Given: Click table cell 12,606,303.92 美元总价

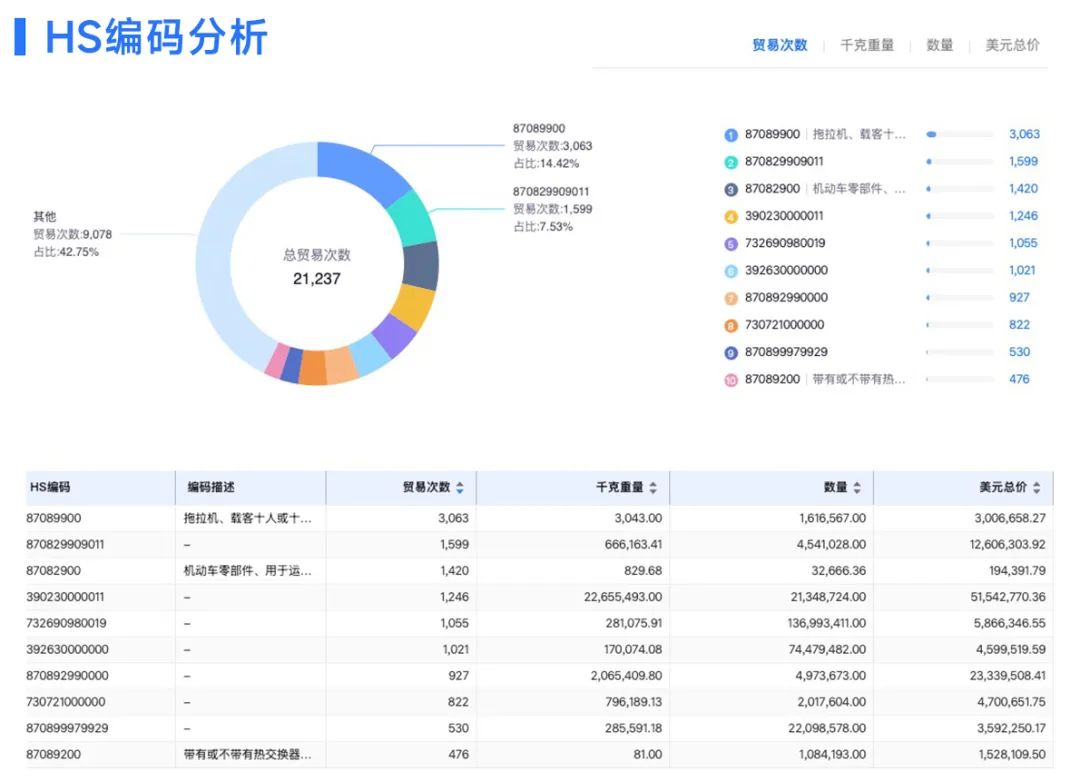Looking at the screenshot, I should coord(1008,544).
